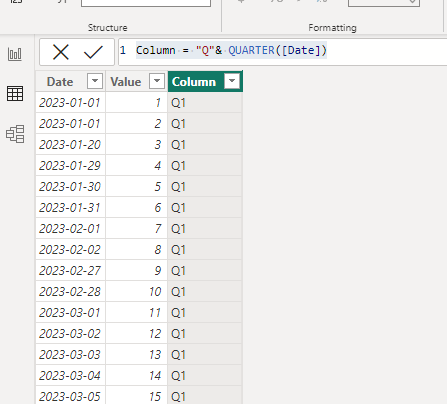Select the Value cell showing 13
Image resolution: width=447 pixels, height=404 pixels.
[136, 355]
